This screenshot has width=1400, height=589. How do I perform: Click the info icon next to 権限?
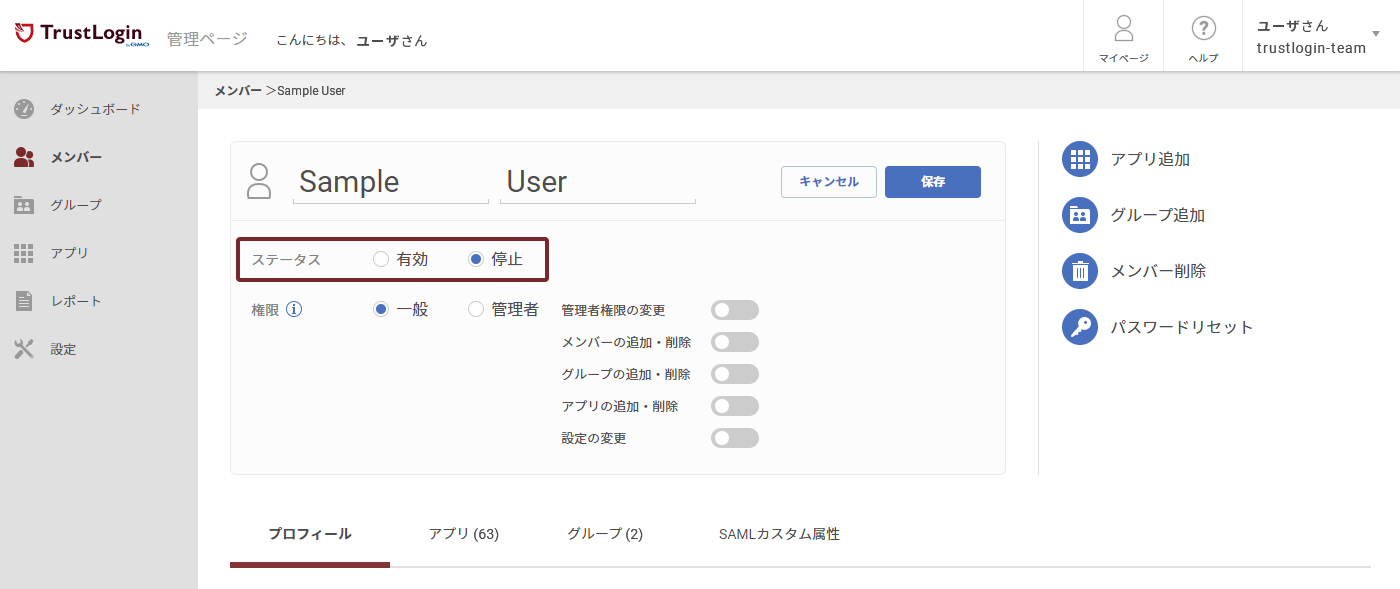coord(294,309)
